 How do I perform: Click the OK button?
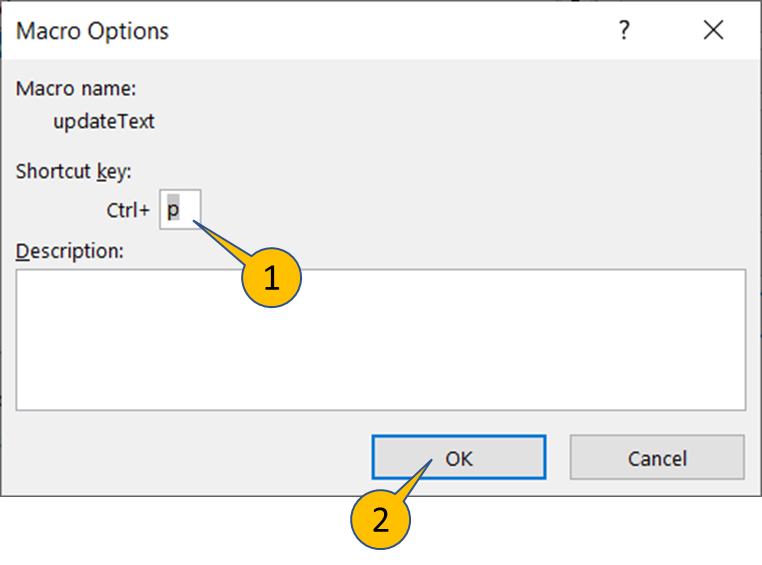[459, 458]
